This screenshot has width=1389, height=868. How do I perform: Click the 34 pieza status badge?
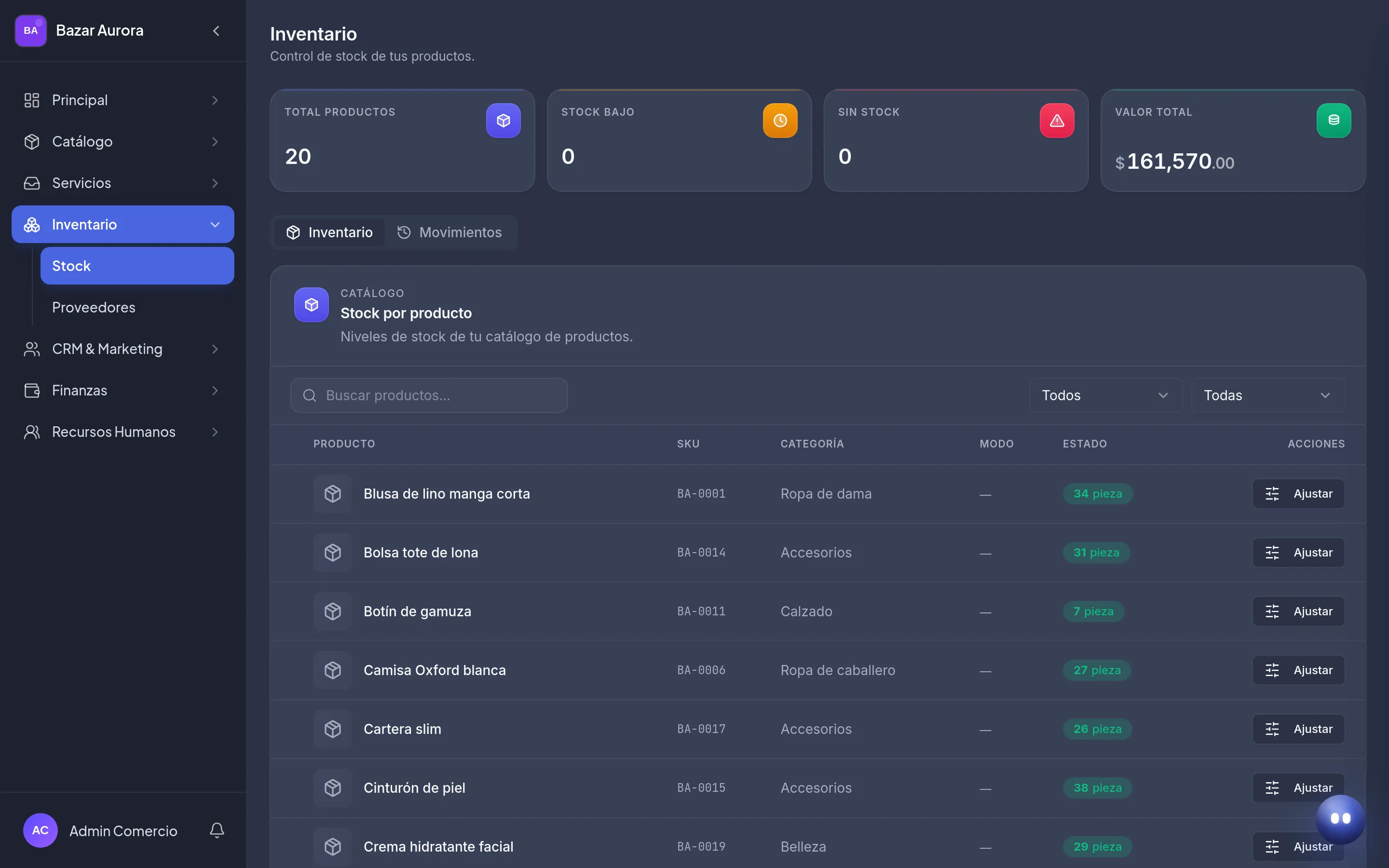coord(1097,494)
